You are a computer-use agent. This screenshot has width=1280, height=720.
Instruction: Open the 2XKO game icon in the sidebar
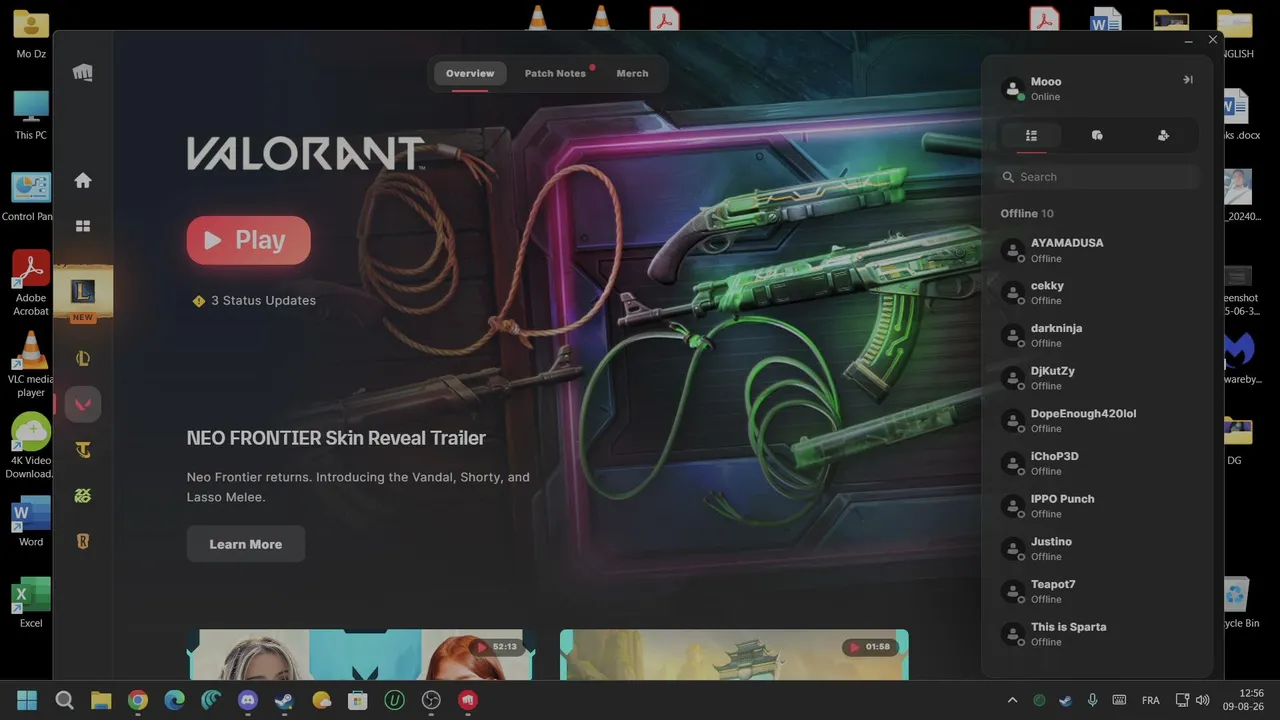coord(83,496)
